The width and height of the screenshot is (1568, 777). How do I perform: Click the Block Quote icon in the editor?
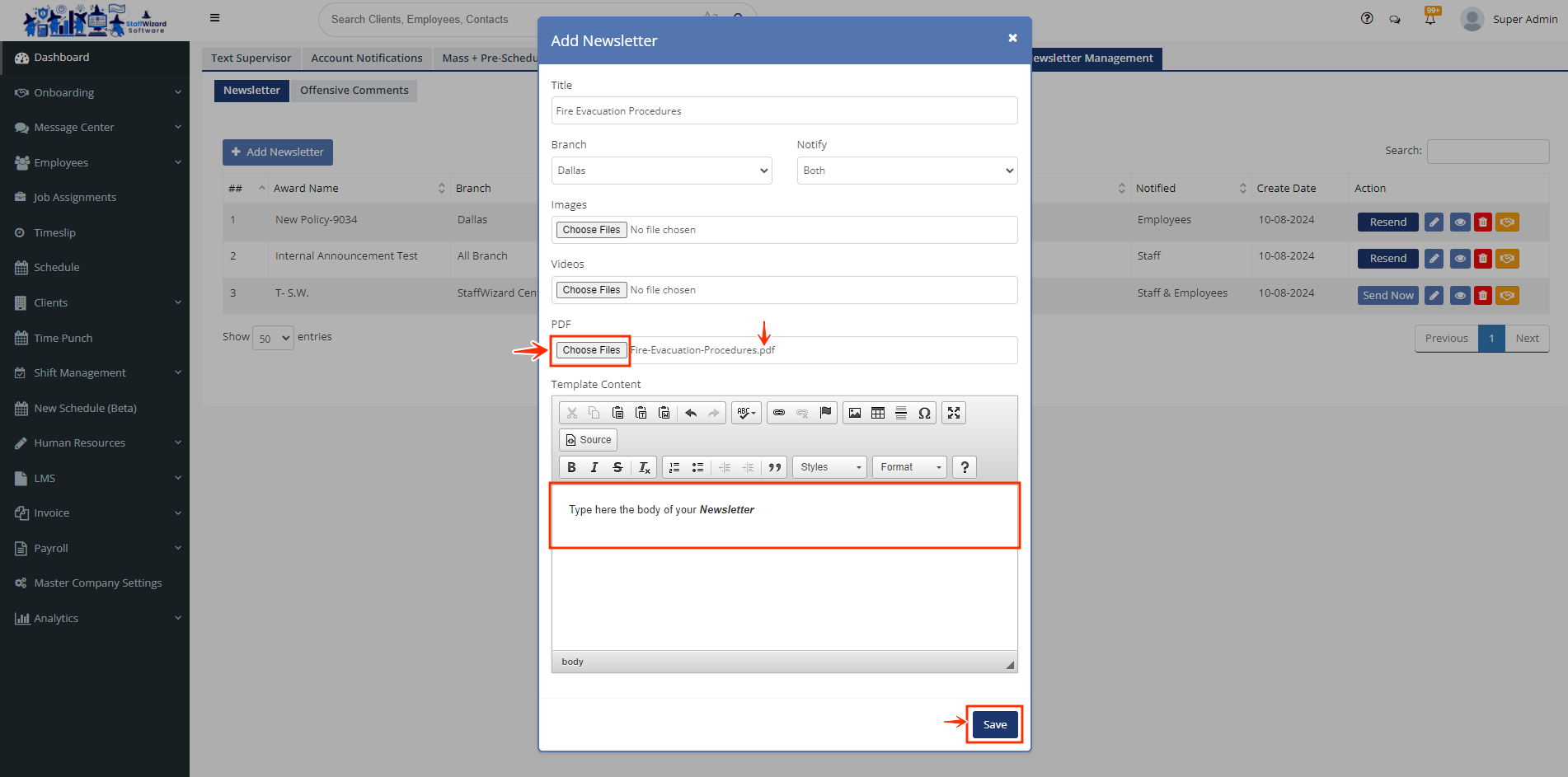pyautogui.click(x=775, y=467)
